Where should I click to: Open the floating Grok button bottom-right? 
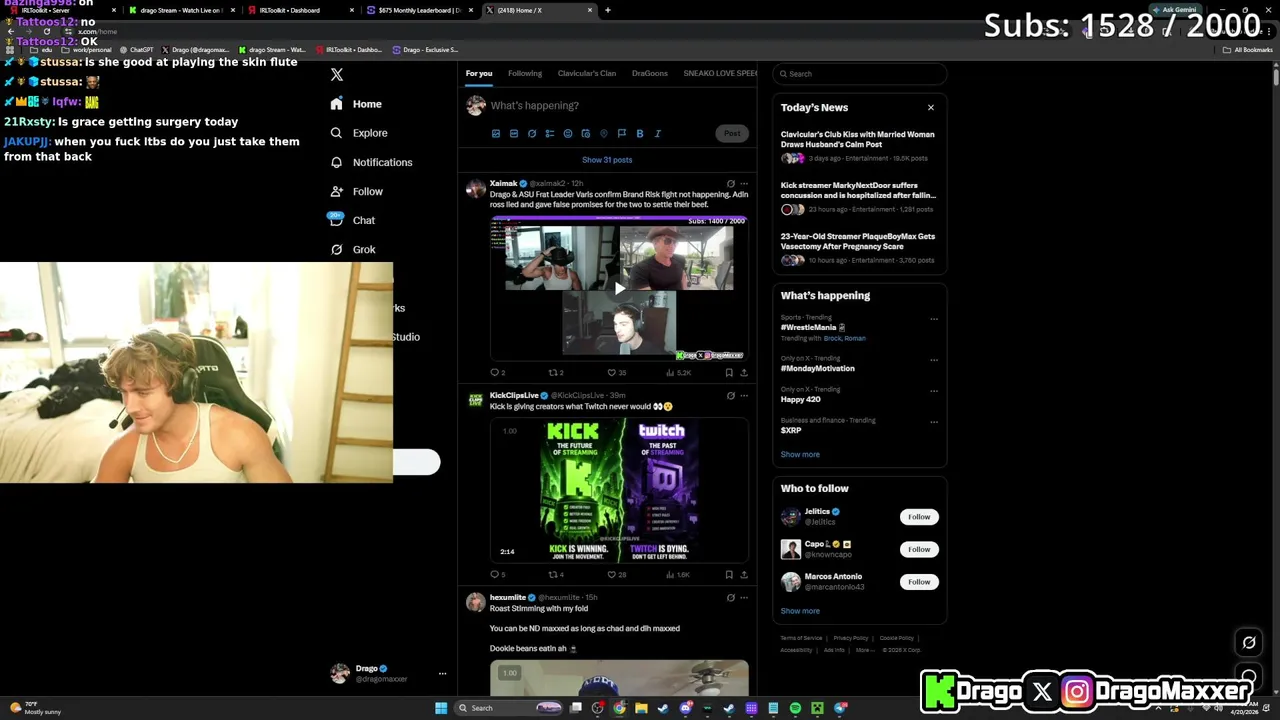coord(1249,643)
